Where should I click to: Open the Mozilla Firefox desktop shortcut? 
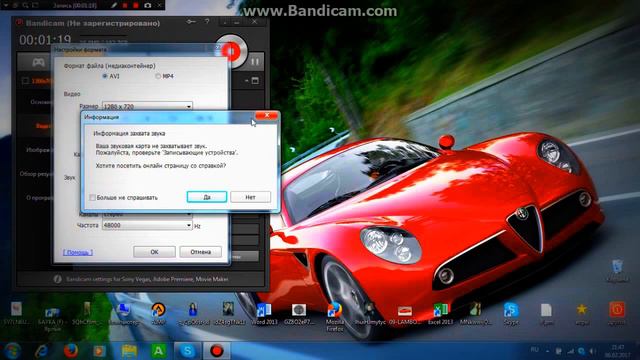click(x=334, y=316)
